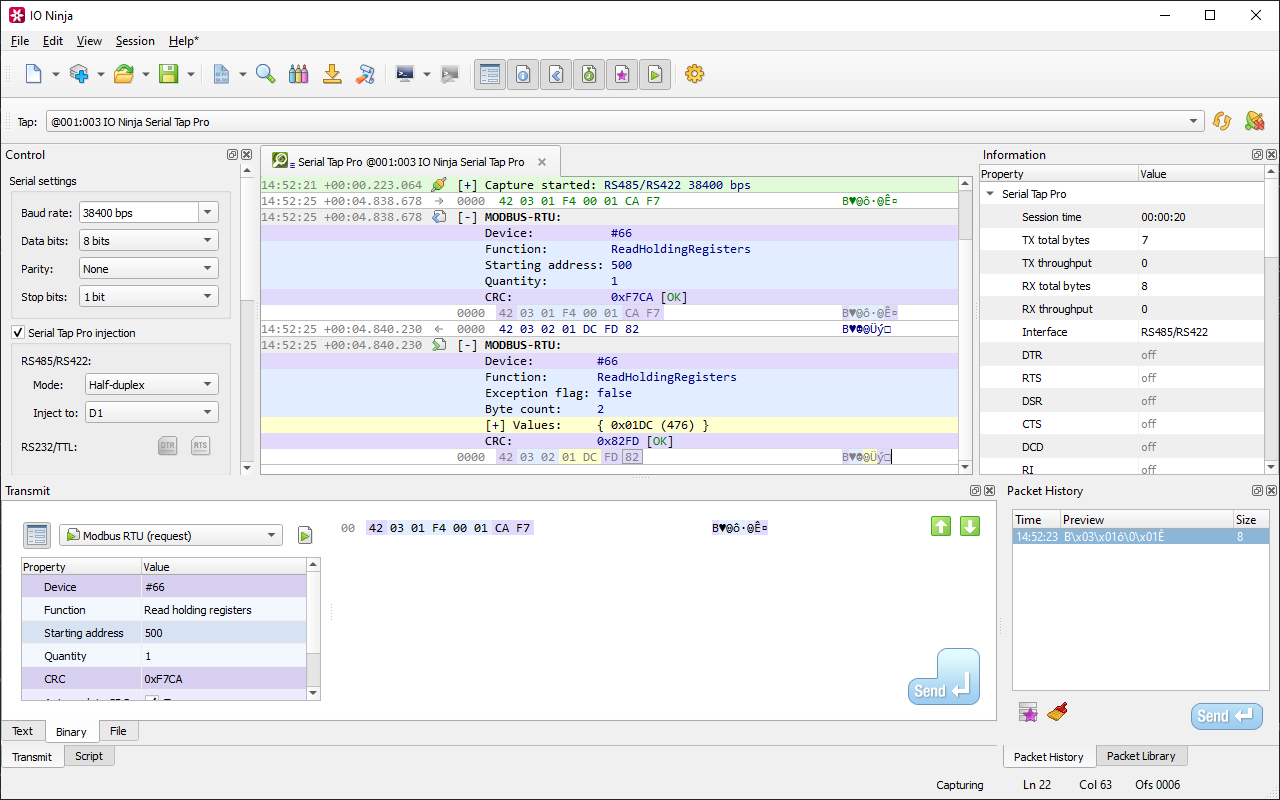Click the log vertical scrollbar down arrow
This screenshot has height=800, width=1280.
click(965, 467)
